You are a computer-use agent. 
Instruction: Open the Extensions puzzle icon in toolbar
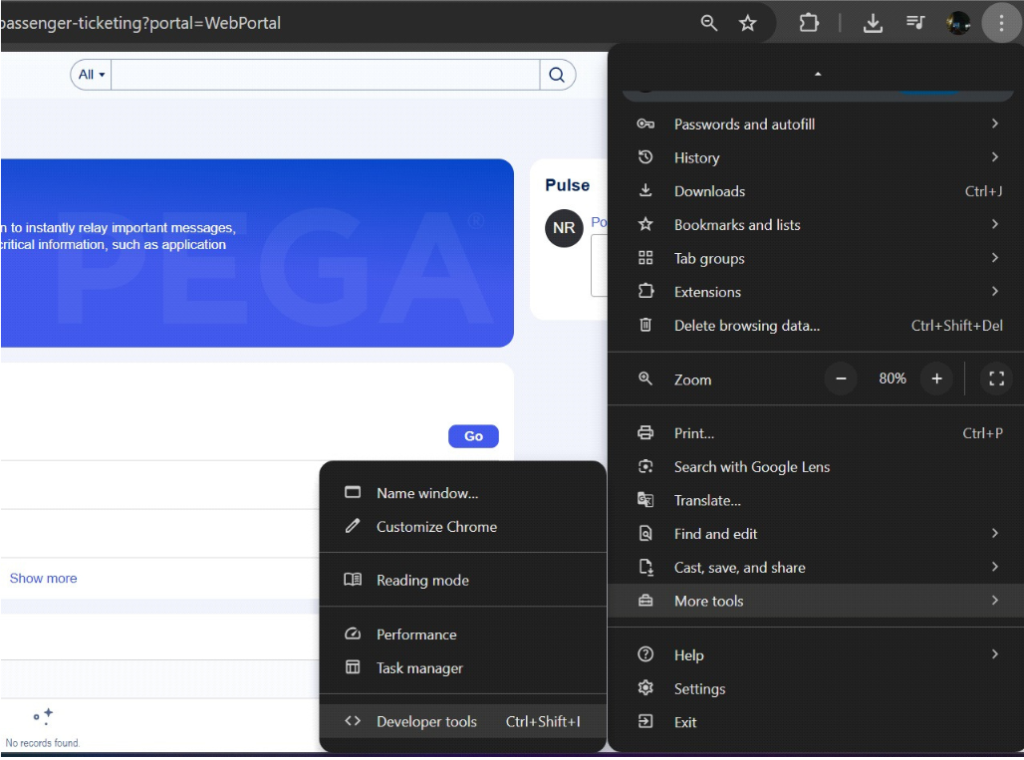809,23
